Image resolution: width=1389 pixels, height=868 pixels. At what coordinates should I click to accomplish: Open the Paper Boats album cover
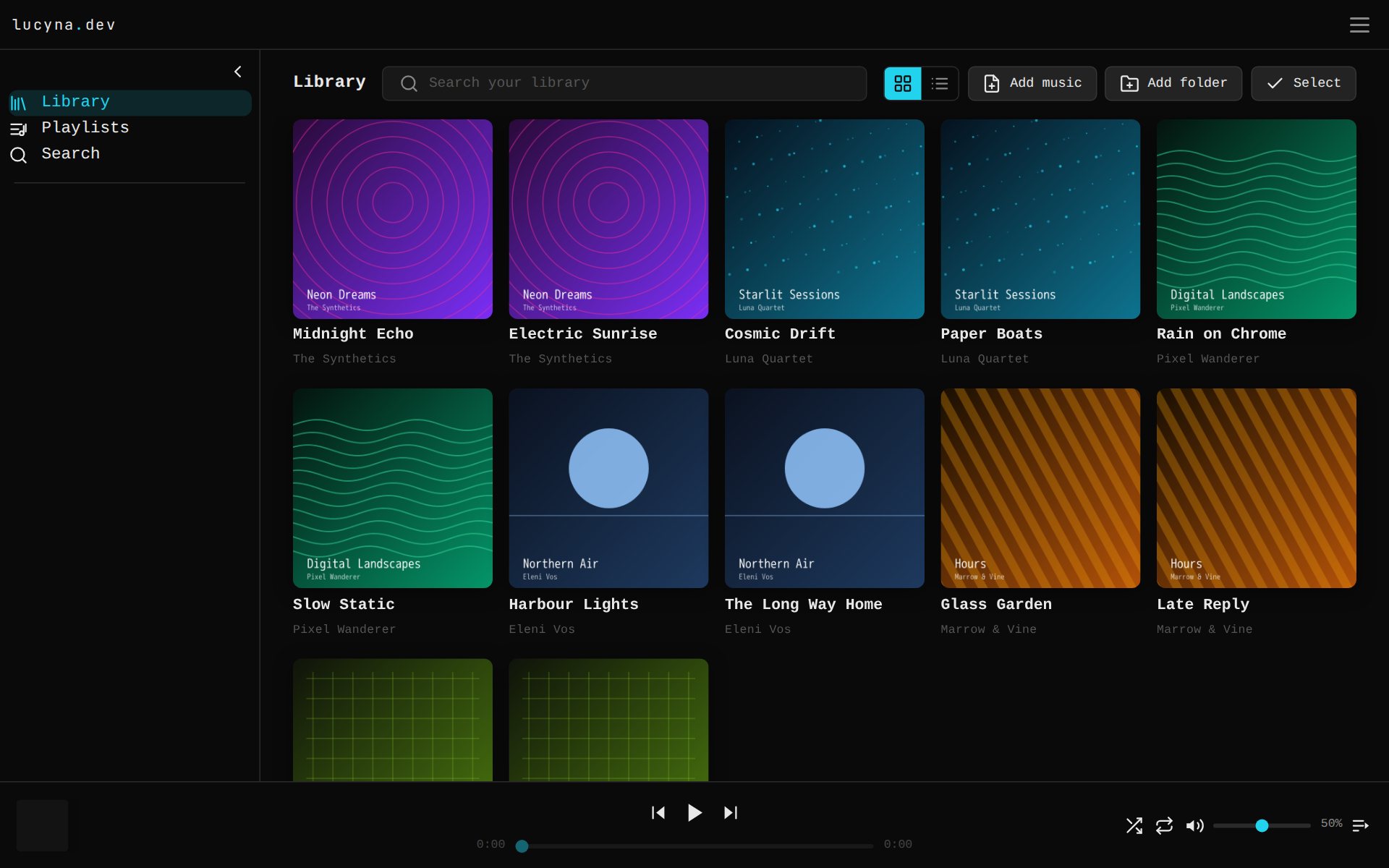(x=1040, y=219)
